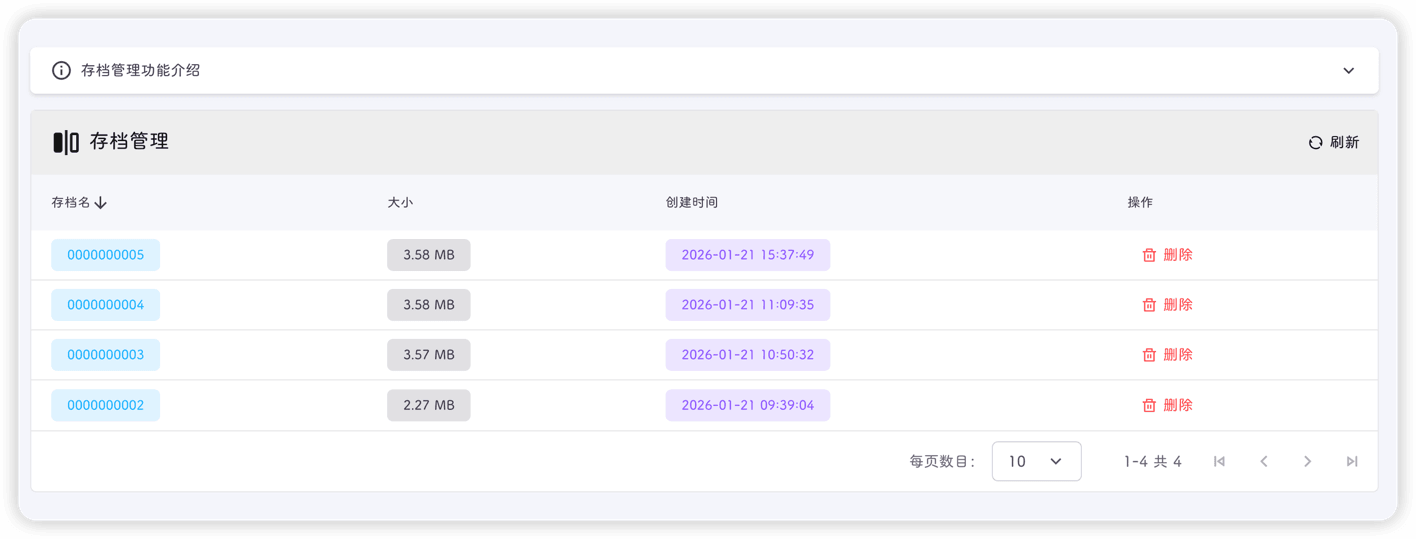Click the 大小 column header
The image size is (1416, 539).
(x=400, y=203)
